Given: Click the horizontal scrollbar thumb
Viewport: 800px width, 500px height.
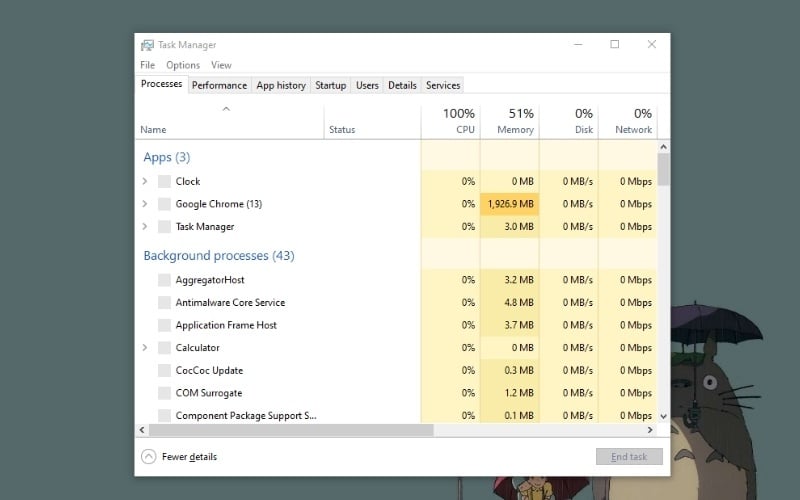Looking at the screenshot, I should coord(291,430).
